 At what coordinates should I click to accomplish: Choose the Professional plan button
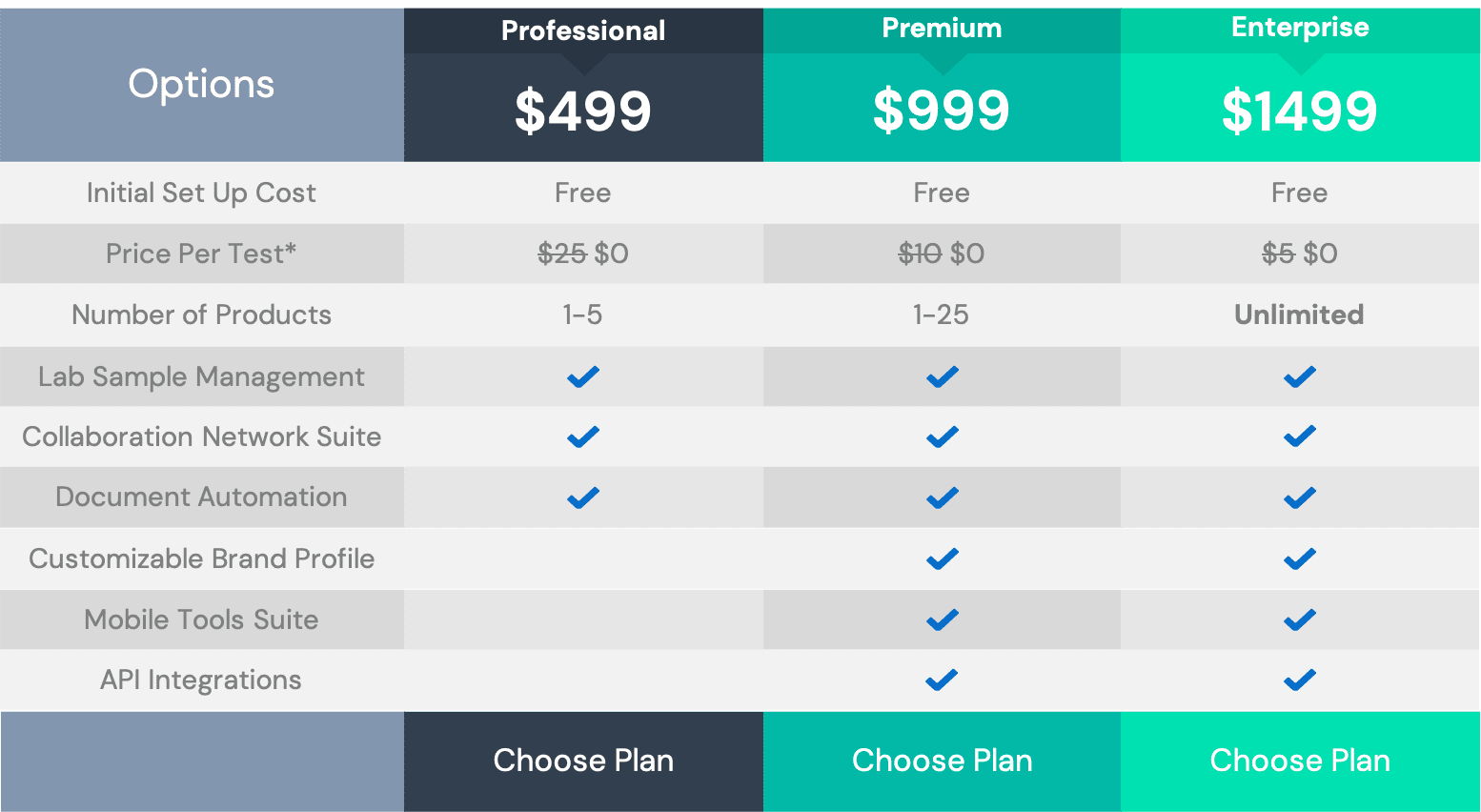583,761
